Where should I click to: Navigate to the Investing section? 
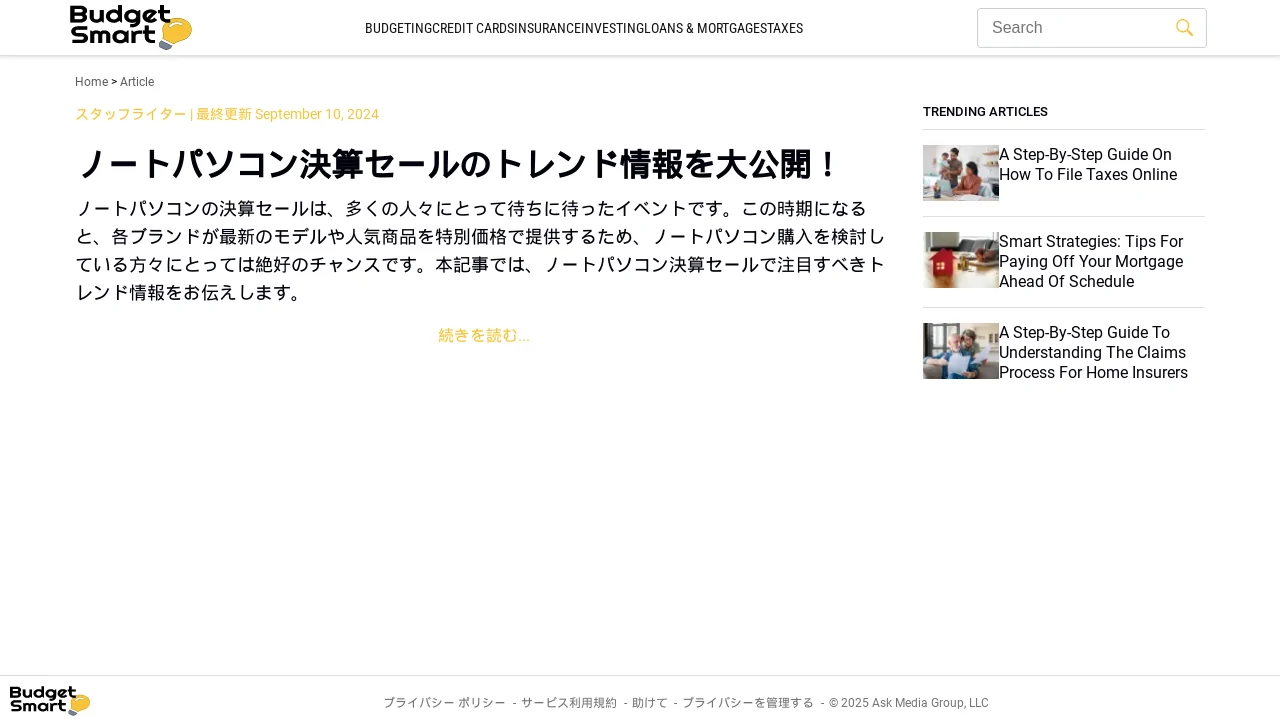[x=612, y=28]
